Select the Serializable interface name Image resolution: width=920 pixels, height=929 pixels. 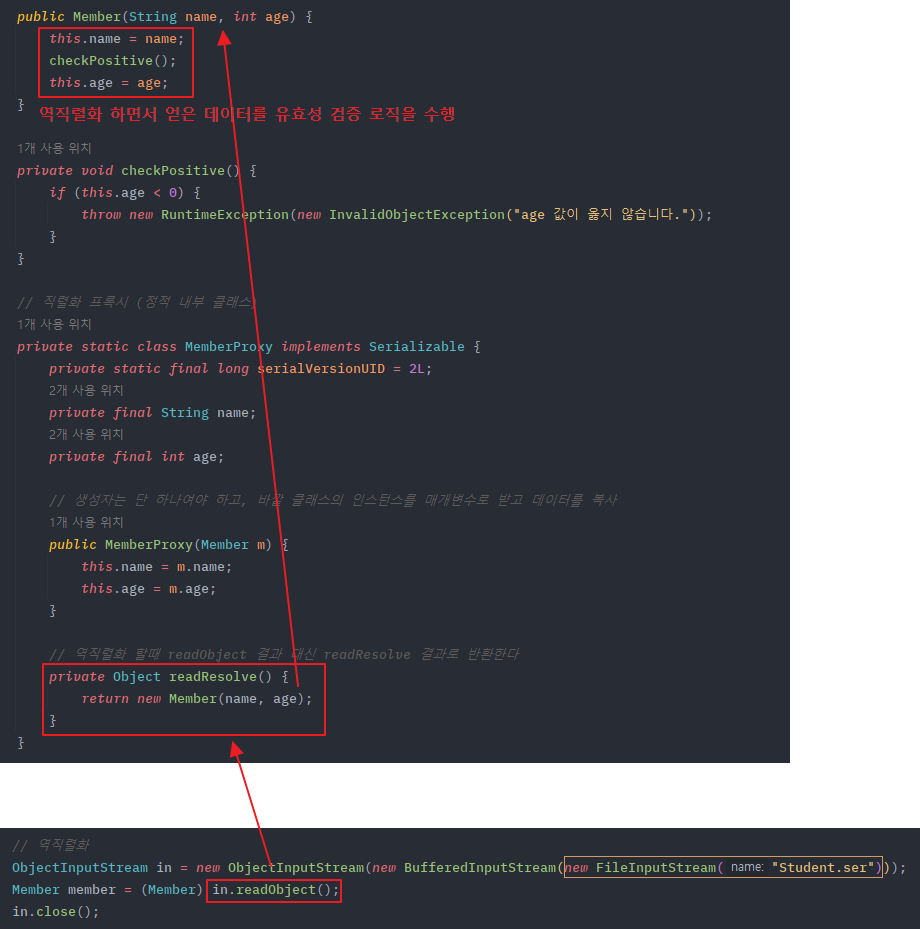pos(416,346)
